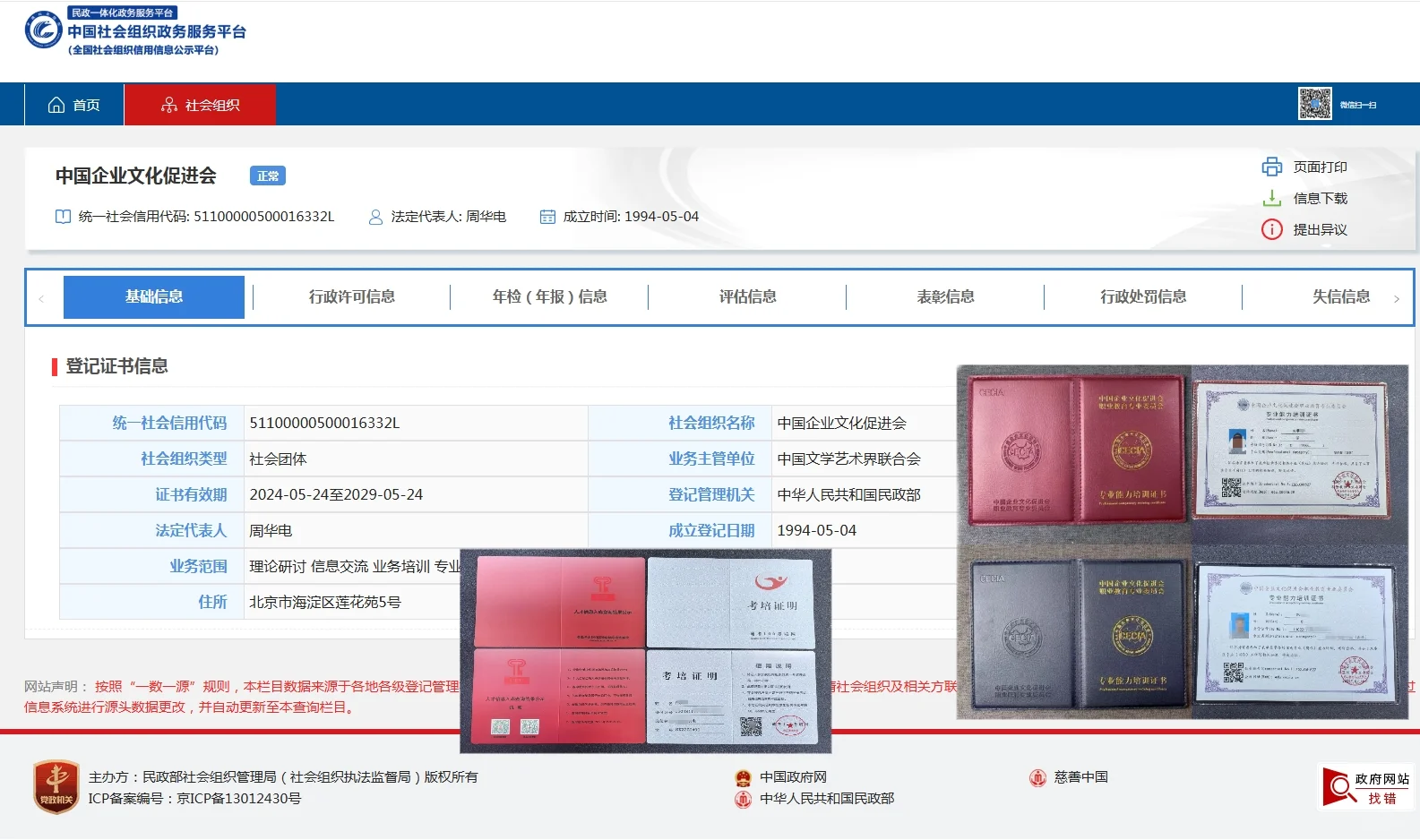Click the 正常 status badge
Image resolution: width=1420 pixels, height=840 pixels.
tap(268, 176)
